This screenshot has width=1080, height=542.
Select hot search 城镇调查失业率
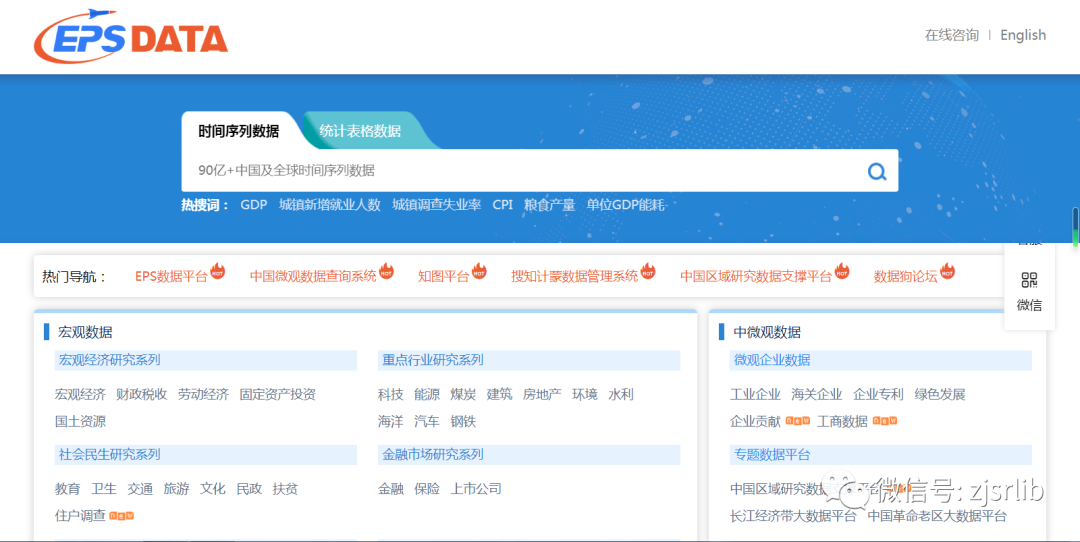coord(437,205)
